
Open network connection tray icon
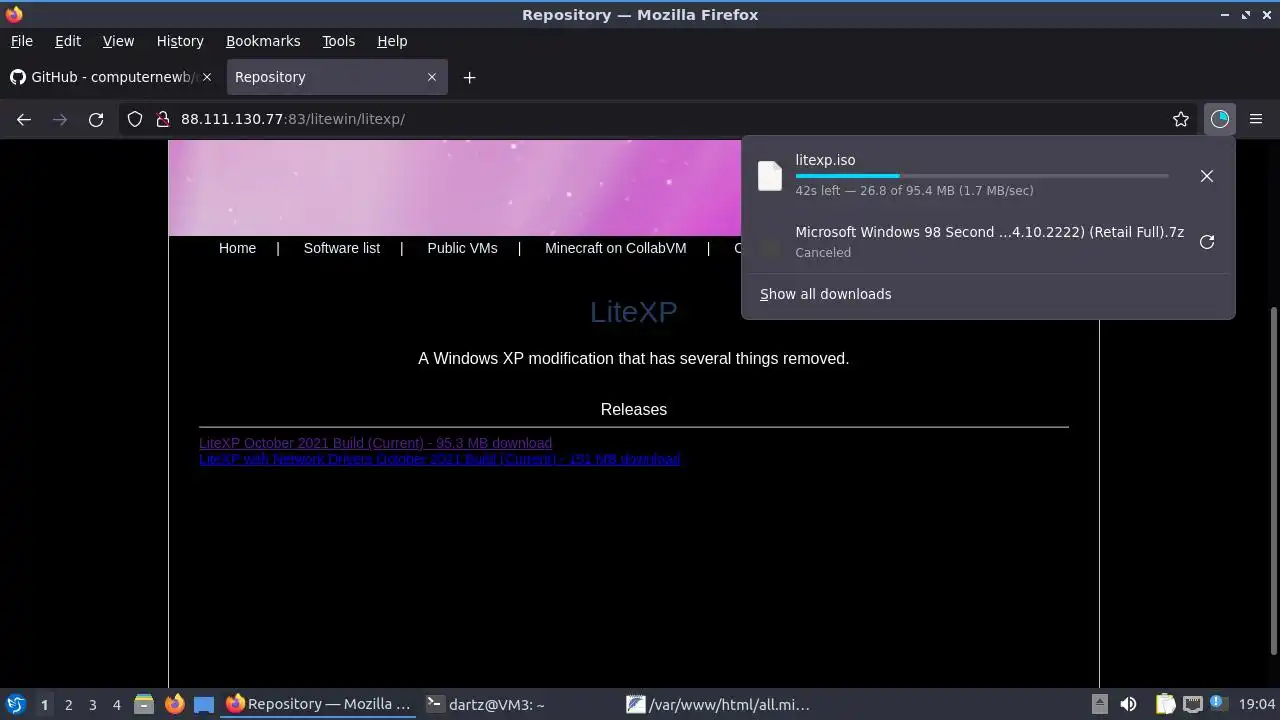coord(1192,704)
